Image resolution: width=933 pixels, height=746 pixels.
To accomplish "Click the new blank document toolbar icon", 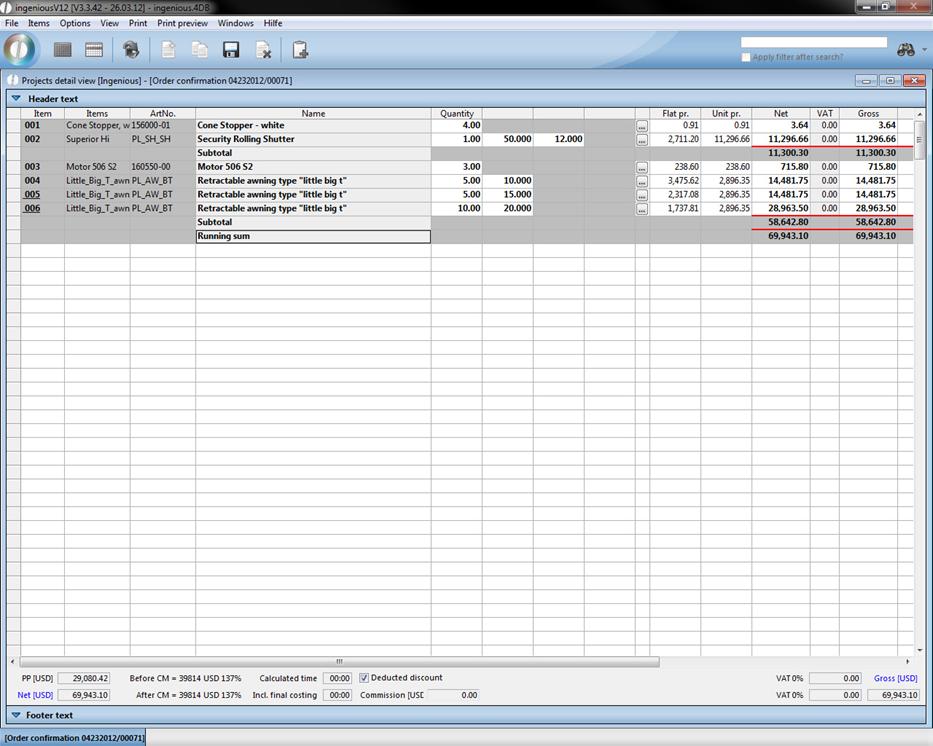I will (168, 50).
